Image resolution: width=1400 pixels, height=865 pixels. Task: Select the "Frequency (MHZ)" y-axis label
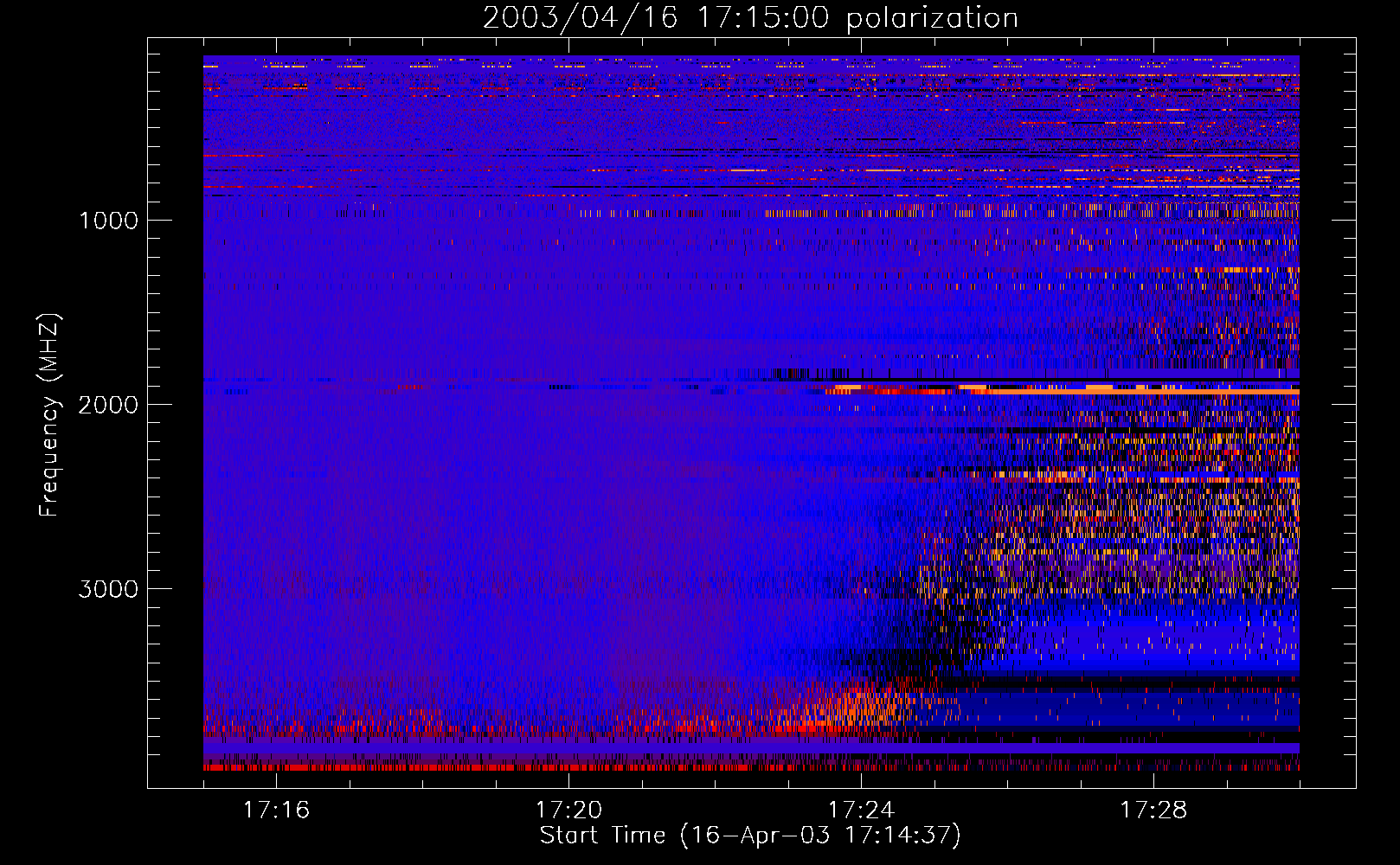pos(49,415)
